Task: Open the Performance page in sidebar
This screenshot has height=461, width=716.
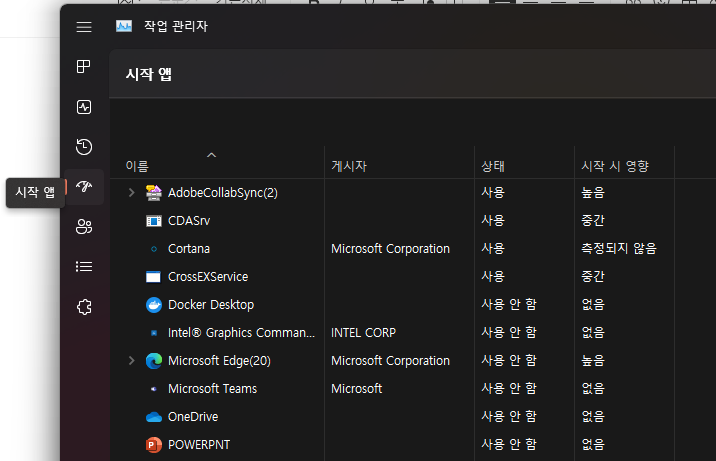Action: pyautogui.click(x=84, y=107)
